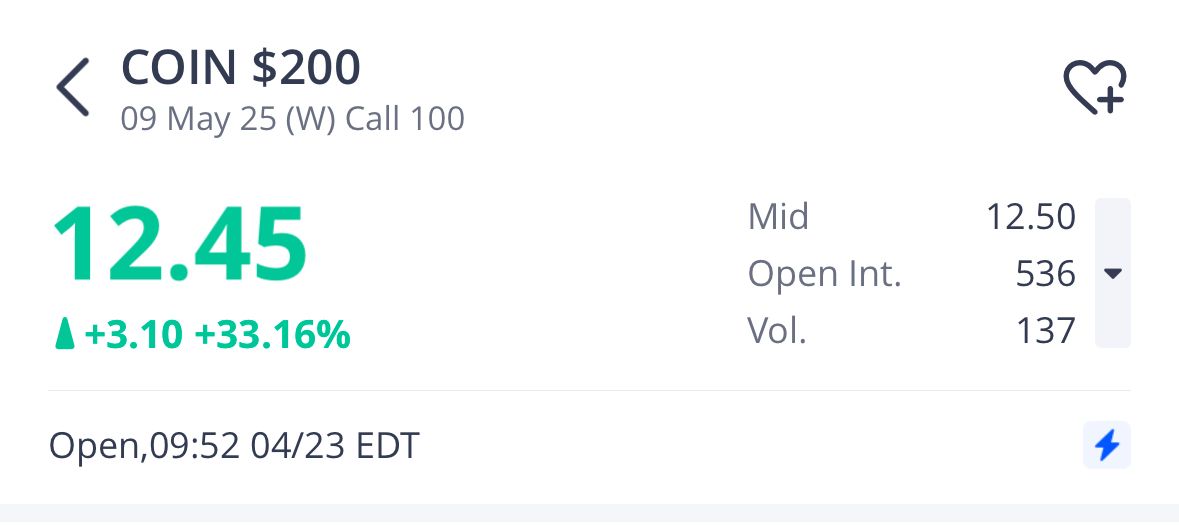Image resolution: width=1179 pixels, height=525 pixels.
Task: Expand quote details with the dropdown arrow
Action: (x=1113, y=273)
